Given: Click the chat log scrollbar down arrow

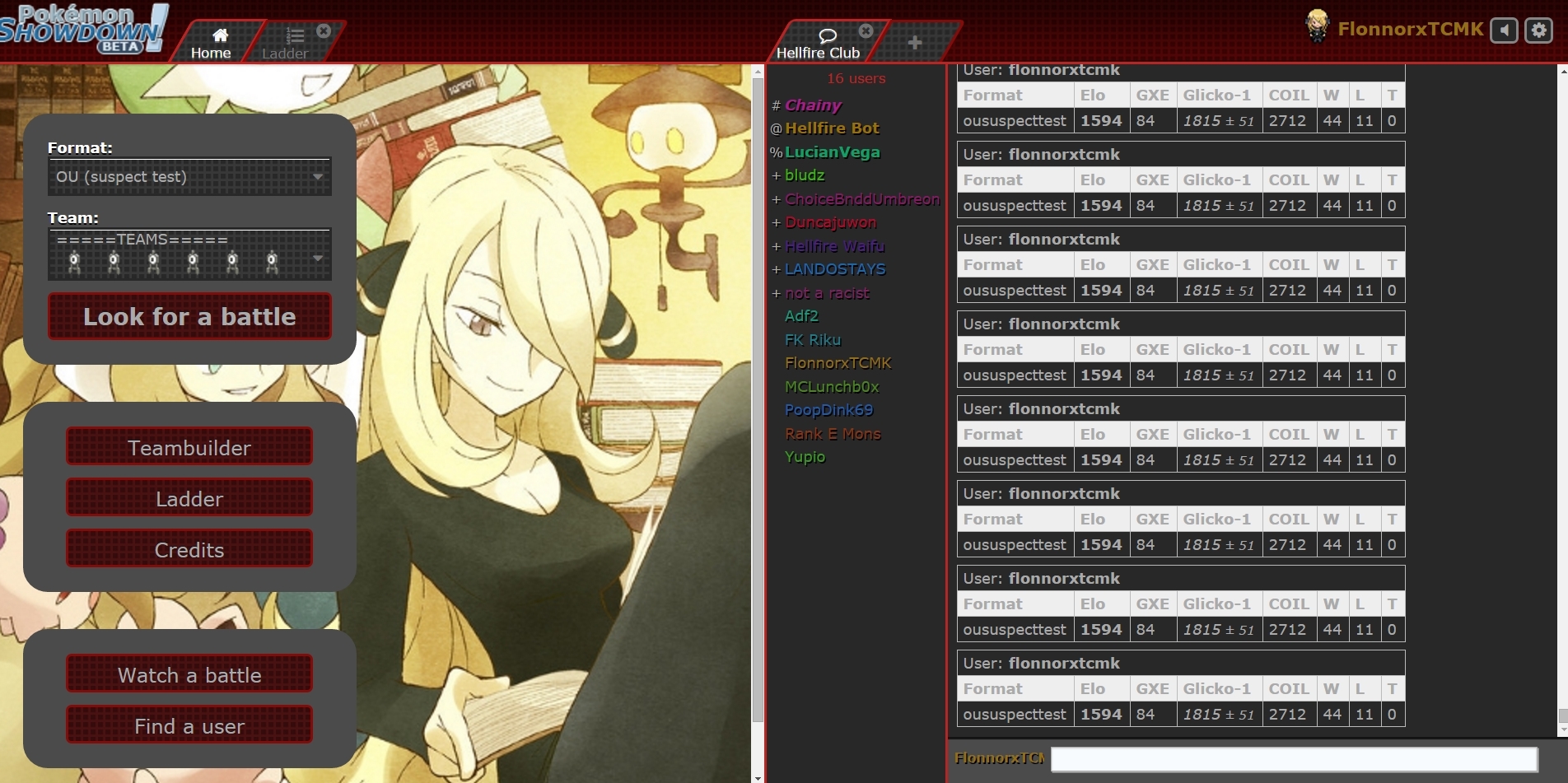Looking at the screenshot, I should click(x=1562, y=729).
